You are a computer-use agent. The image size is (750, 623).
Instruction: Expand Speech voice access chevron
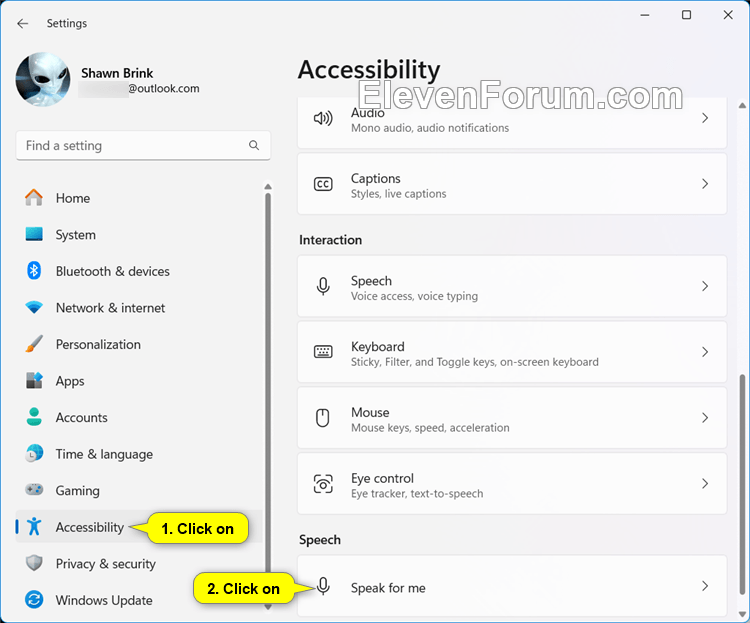(x=705, y=286)
